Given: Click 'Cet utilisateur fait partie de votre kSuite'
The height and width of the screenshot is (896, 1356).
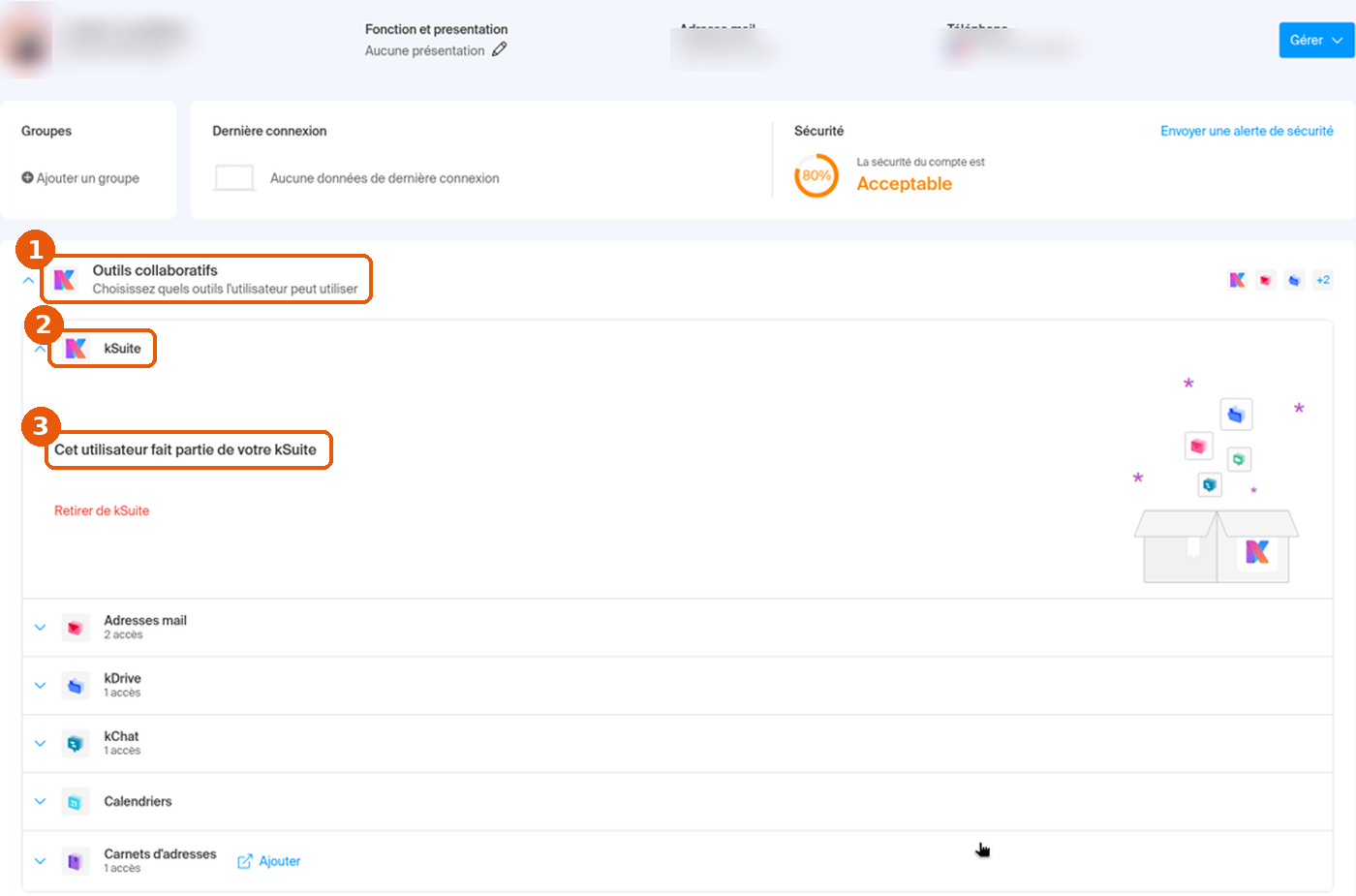Looking at the screenshot, I should (x=185, y=449).
